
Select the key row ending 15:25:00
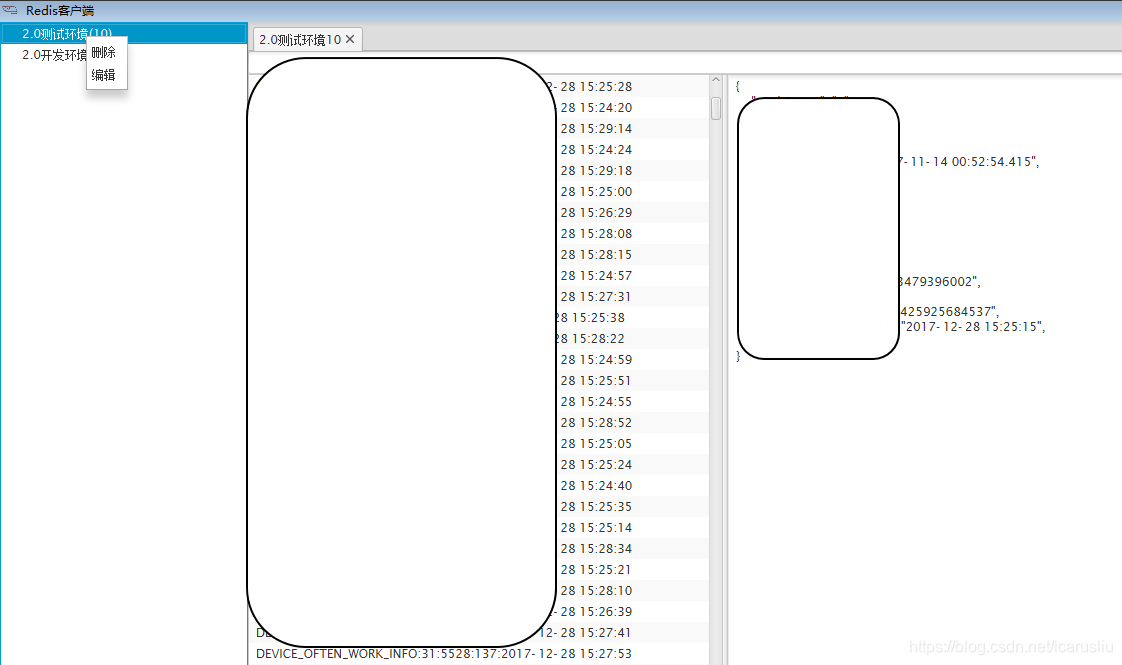tap(478, 191)
